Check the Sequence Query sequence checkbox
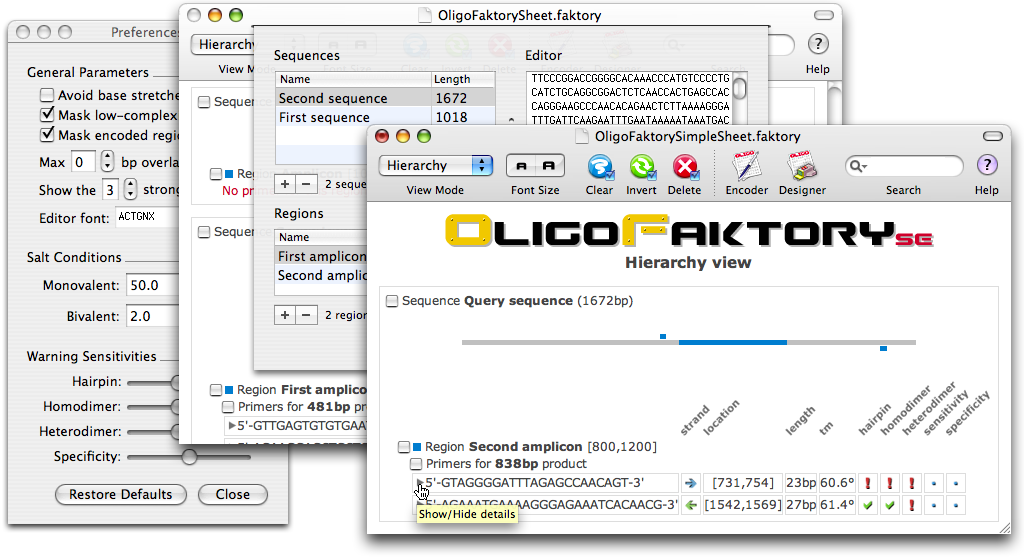This screenshot has height=557, width=1024. click(x=392, y=301)
